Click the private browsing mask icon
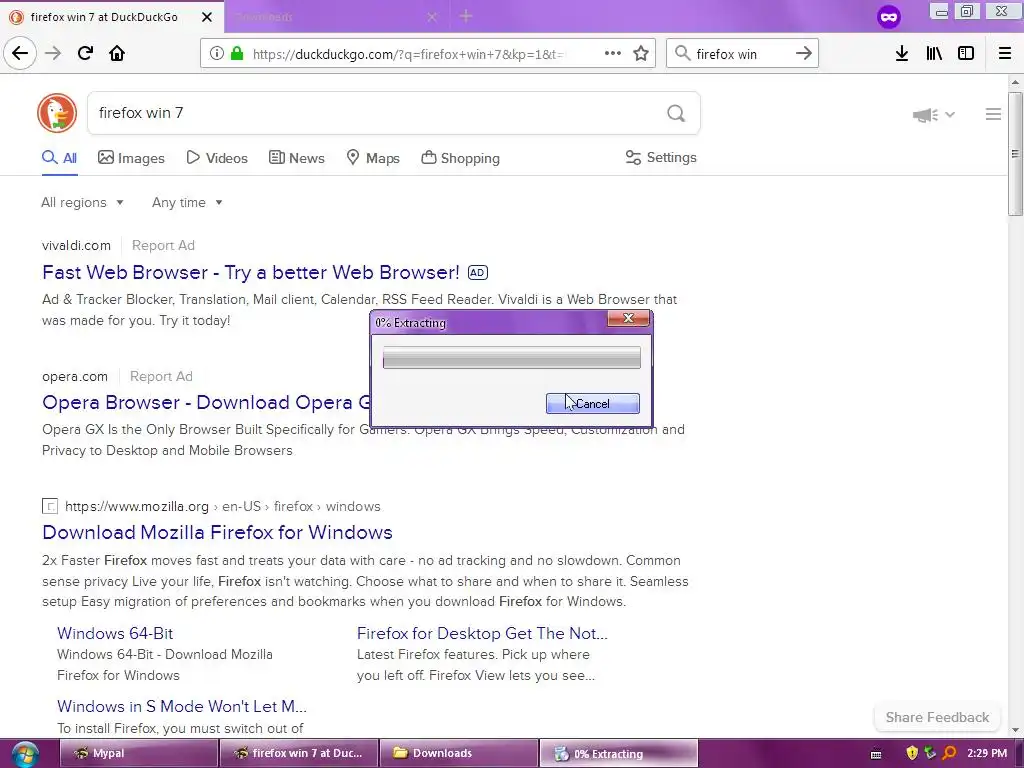This screenshot has height=768, width=1024. tap(889, 17)
